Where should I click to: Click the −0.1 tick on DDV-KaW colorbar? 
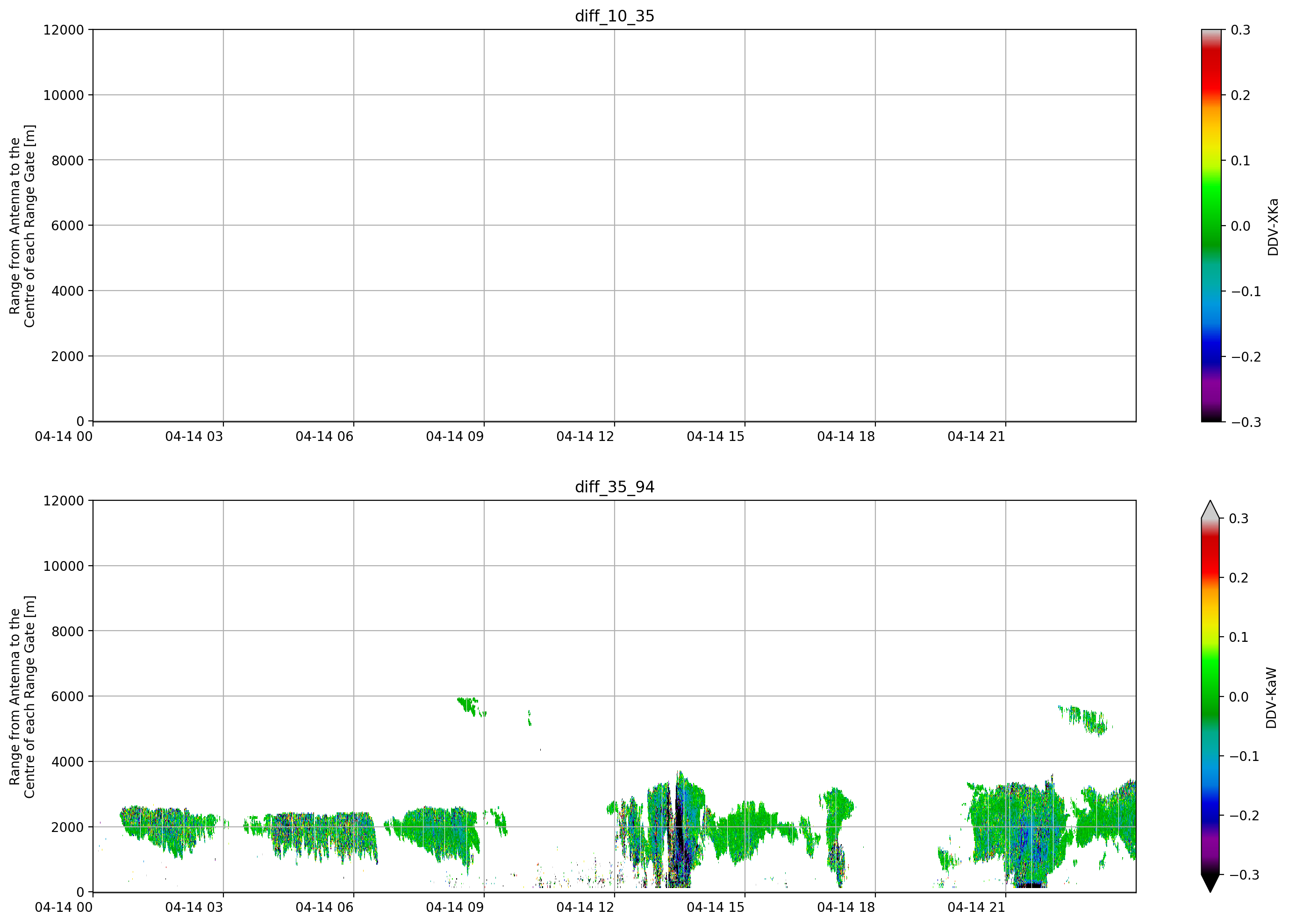tap(1245, 756)
